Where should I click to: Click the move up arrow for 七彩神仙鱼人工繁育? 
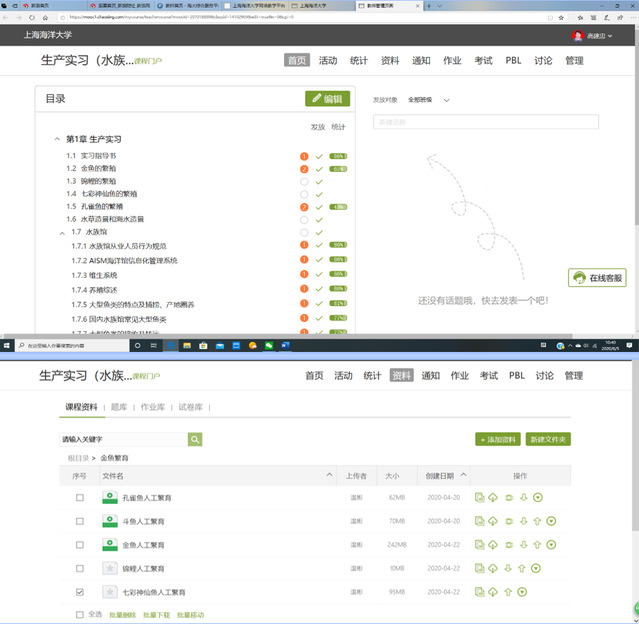tap(507, 592)
